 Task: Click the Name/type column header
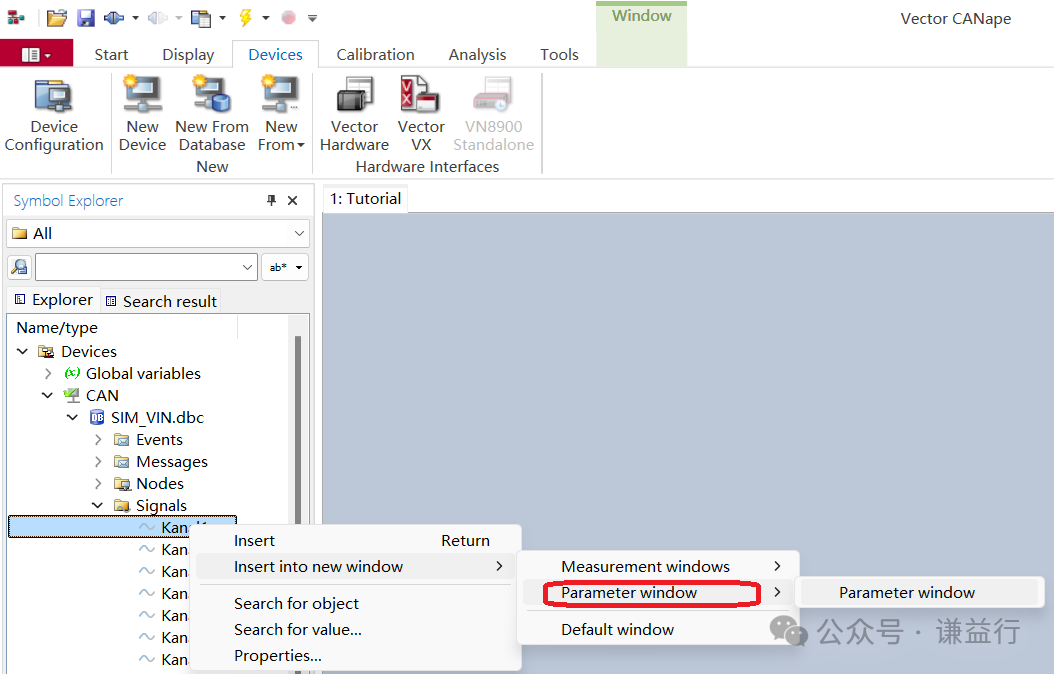(124, 327)
